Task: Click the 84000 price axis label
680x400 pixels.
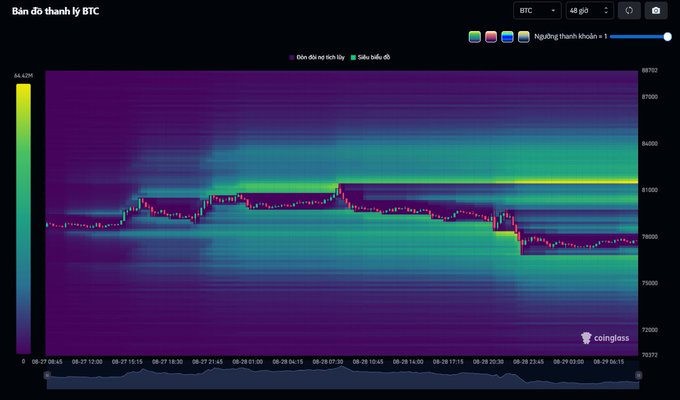Action: 650,144
